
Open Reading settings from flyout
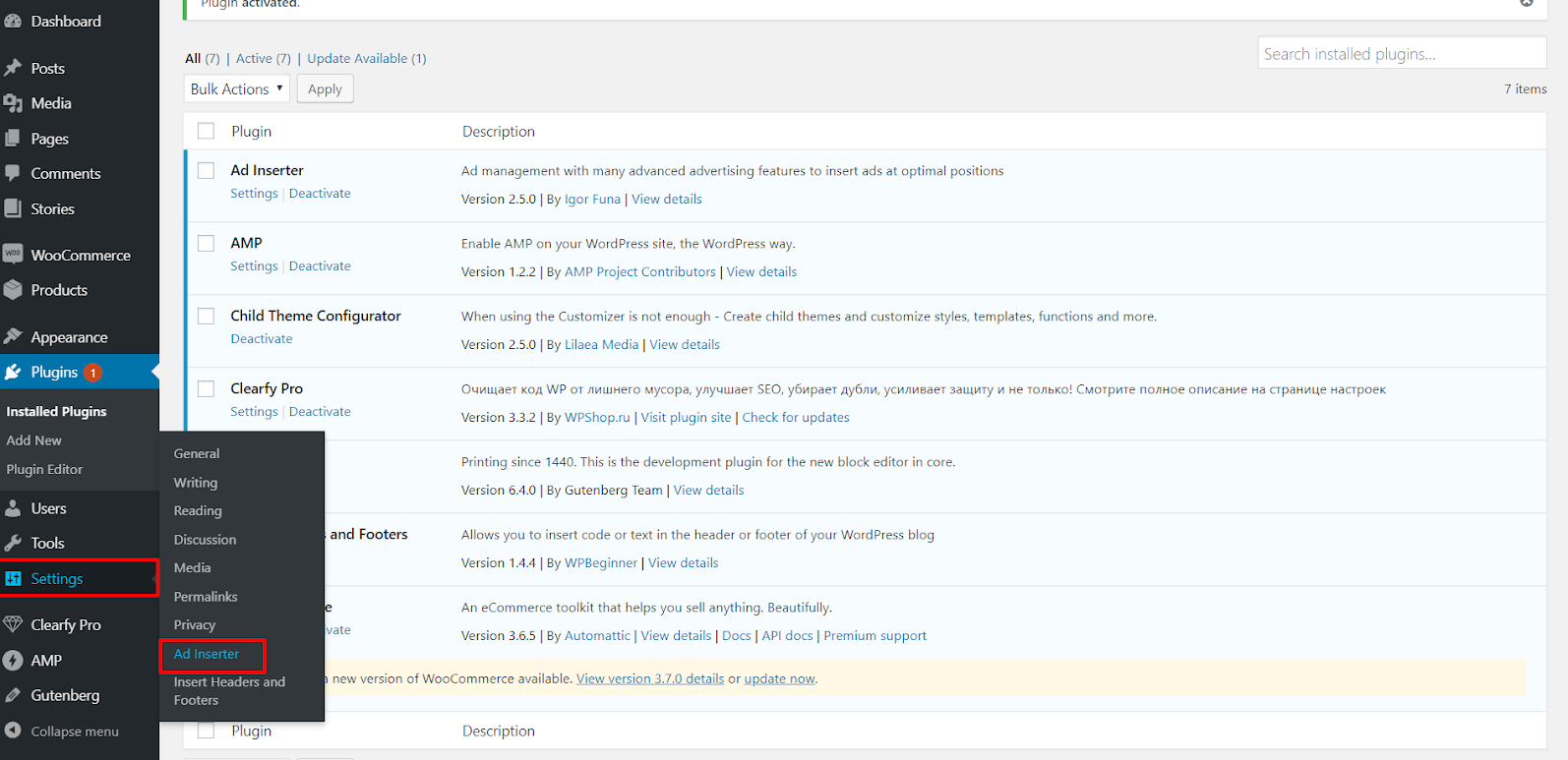(x=198, y=510)
